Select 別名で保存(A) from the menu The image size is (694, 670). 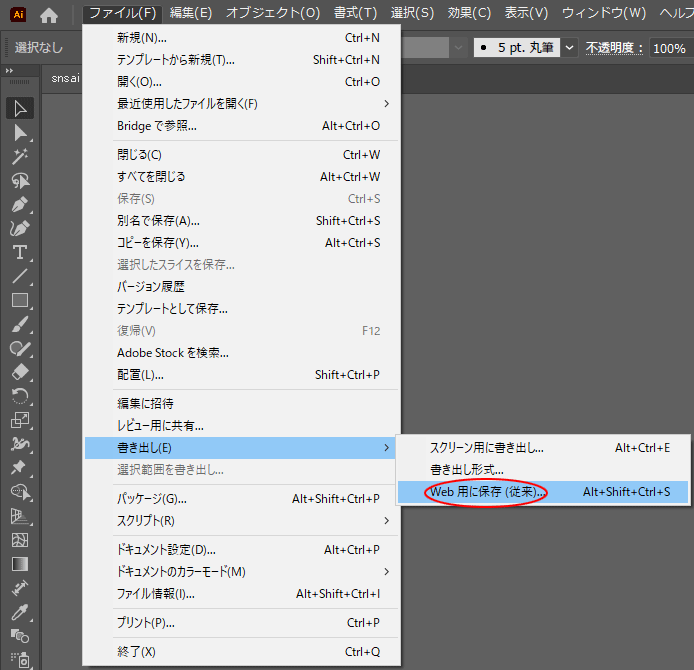(158, 220)
